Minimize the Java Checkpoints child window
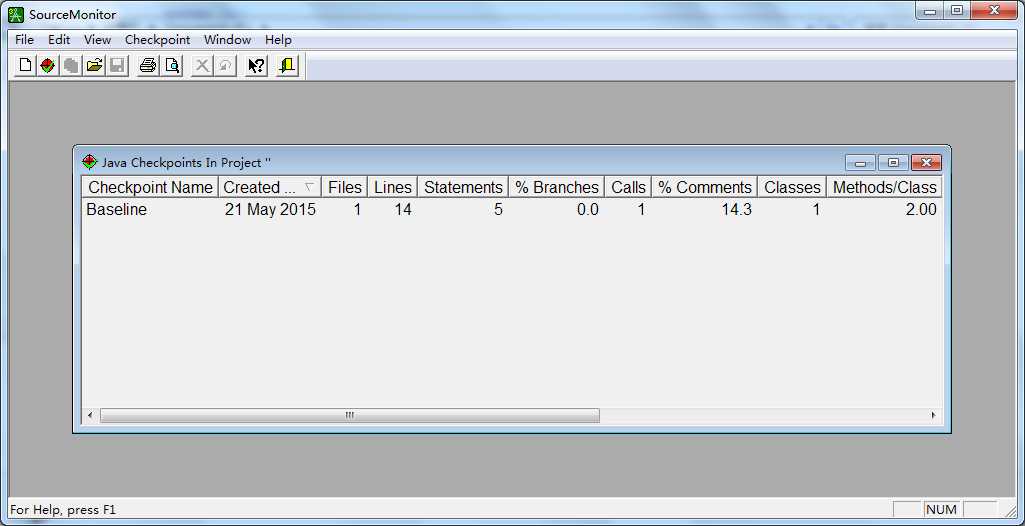This screenshot has width=1025, height=526. pos(860,163)
